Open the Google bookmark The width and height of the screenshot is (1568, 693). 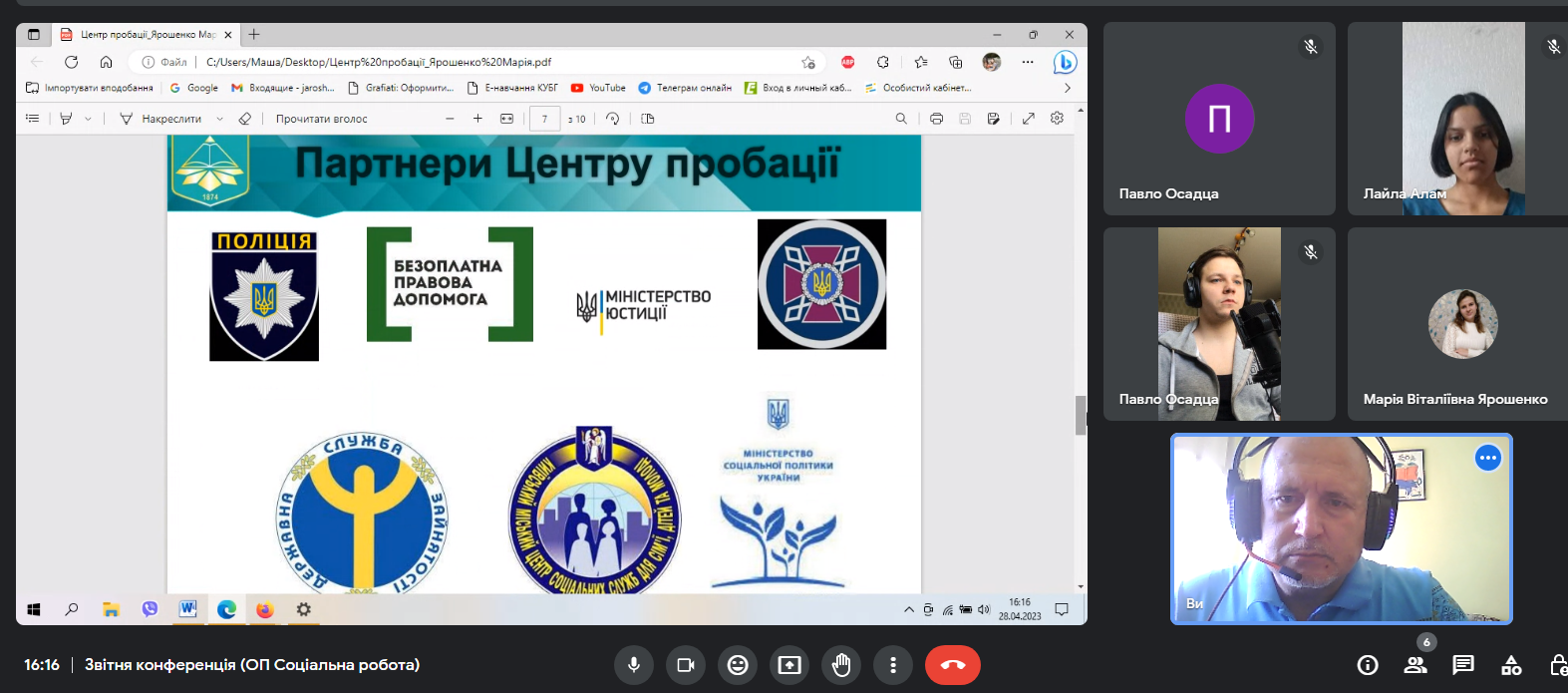tap(194, 88)
